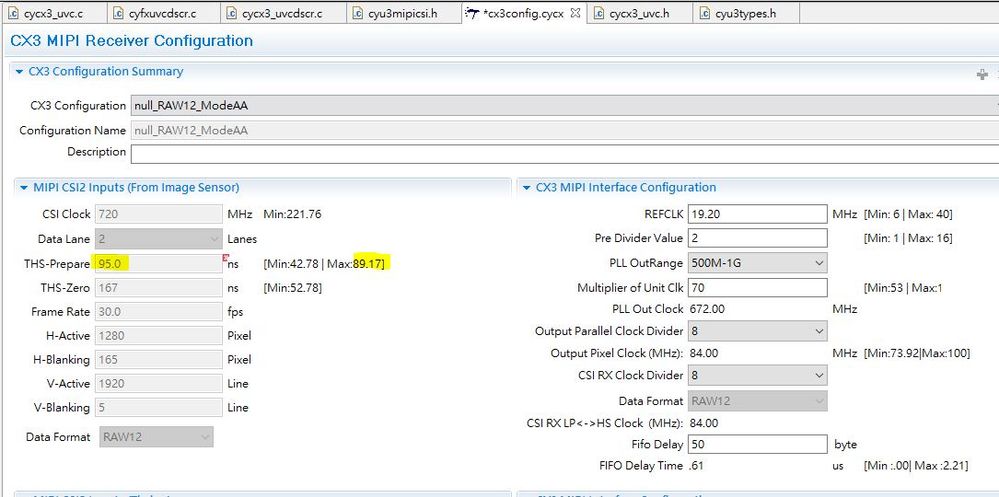Click the THS-Prepare Min/Max range text
Screen dimensions: 999x497
324,263
